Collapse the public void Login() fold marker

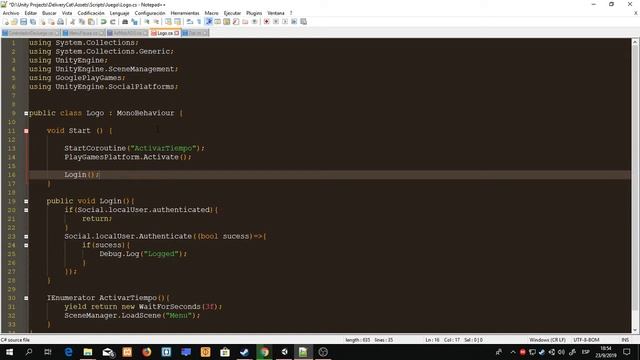pyautogui.click(x=26, y=201)
